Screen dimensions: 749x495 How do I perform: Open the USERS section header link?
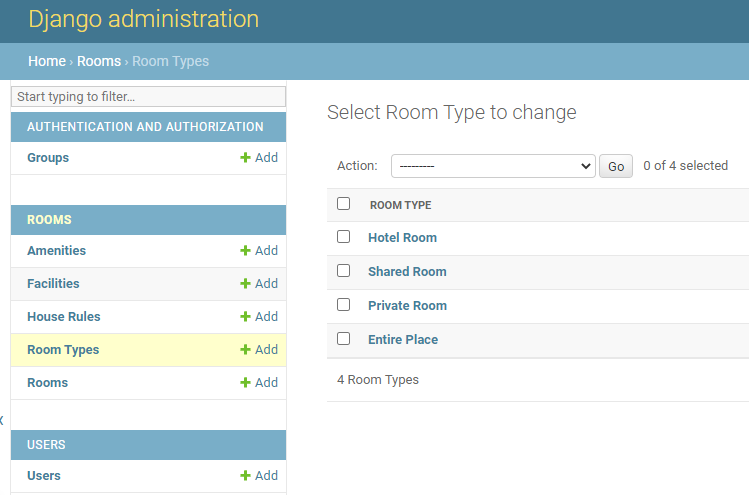point(46,445)
